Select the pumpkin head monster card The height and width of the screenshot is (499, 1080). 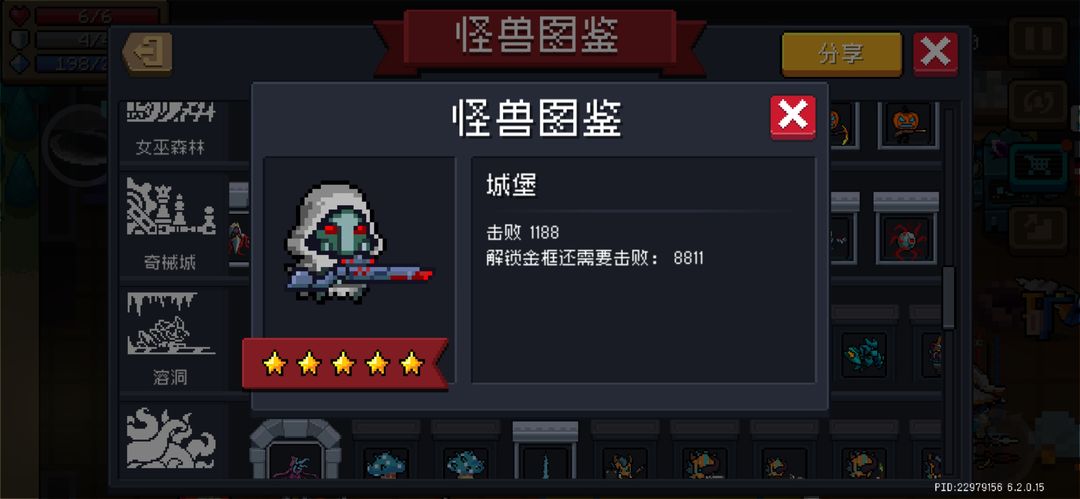(x=908, y=125)
